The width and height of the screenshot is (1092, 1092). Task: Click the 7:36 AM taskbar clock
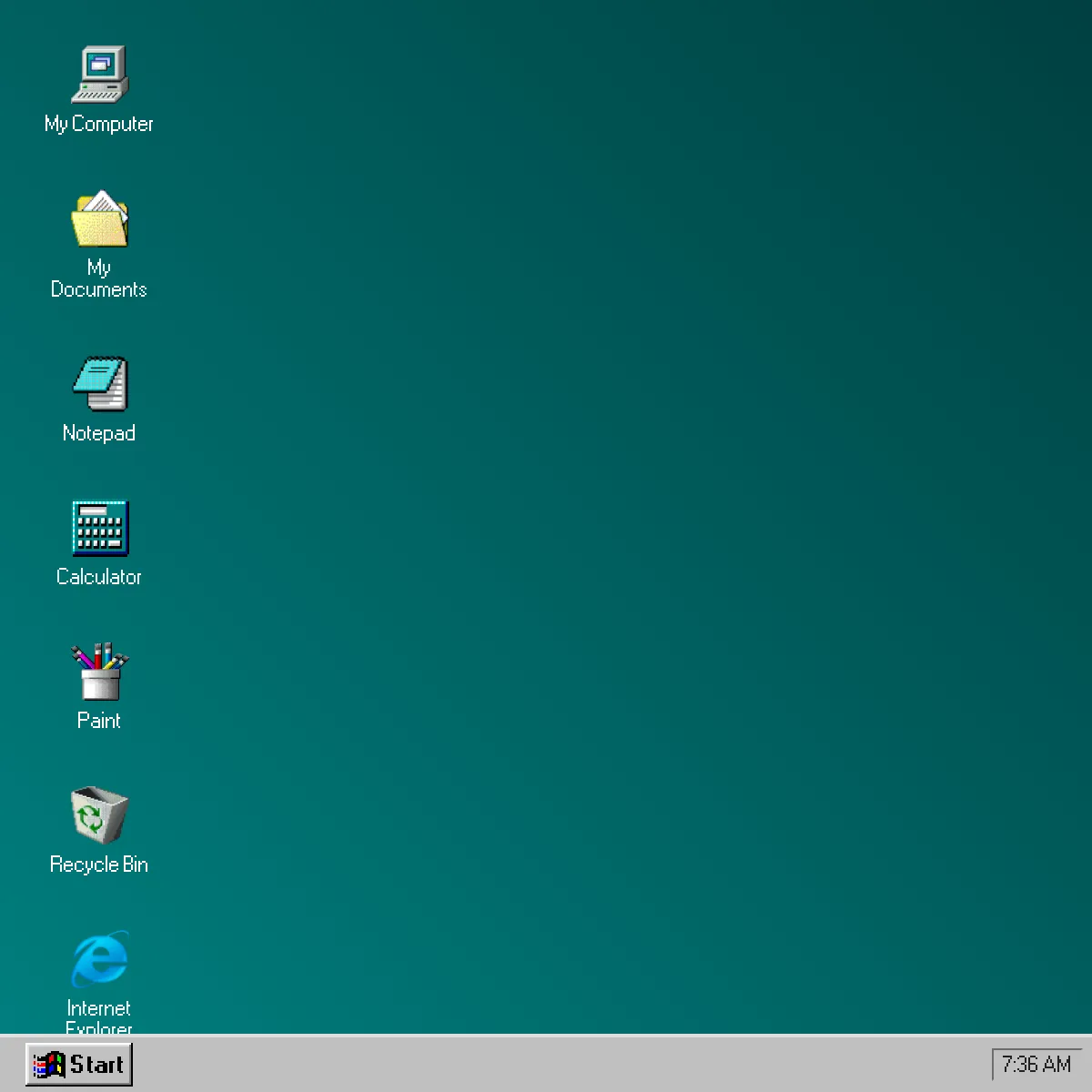[x=1036, y=1064]
